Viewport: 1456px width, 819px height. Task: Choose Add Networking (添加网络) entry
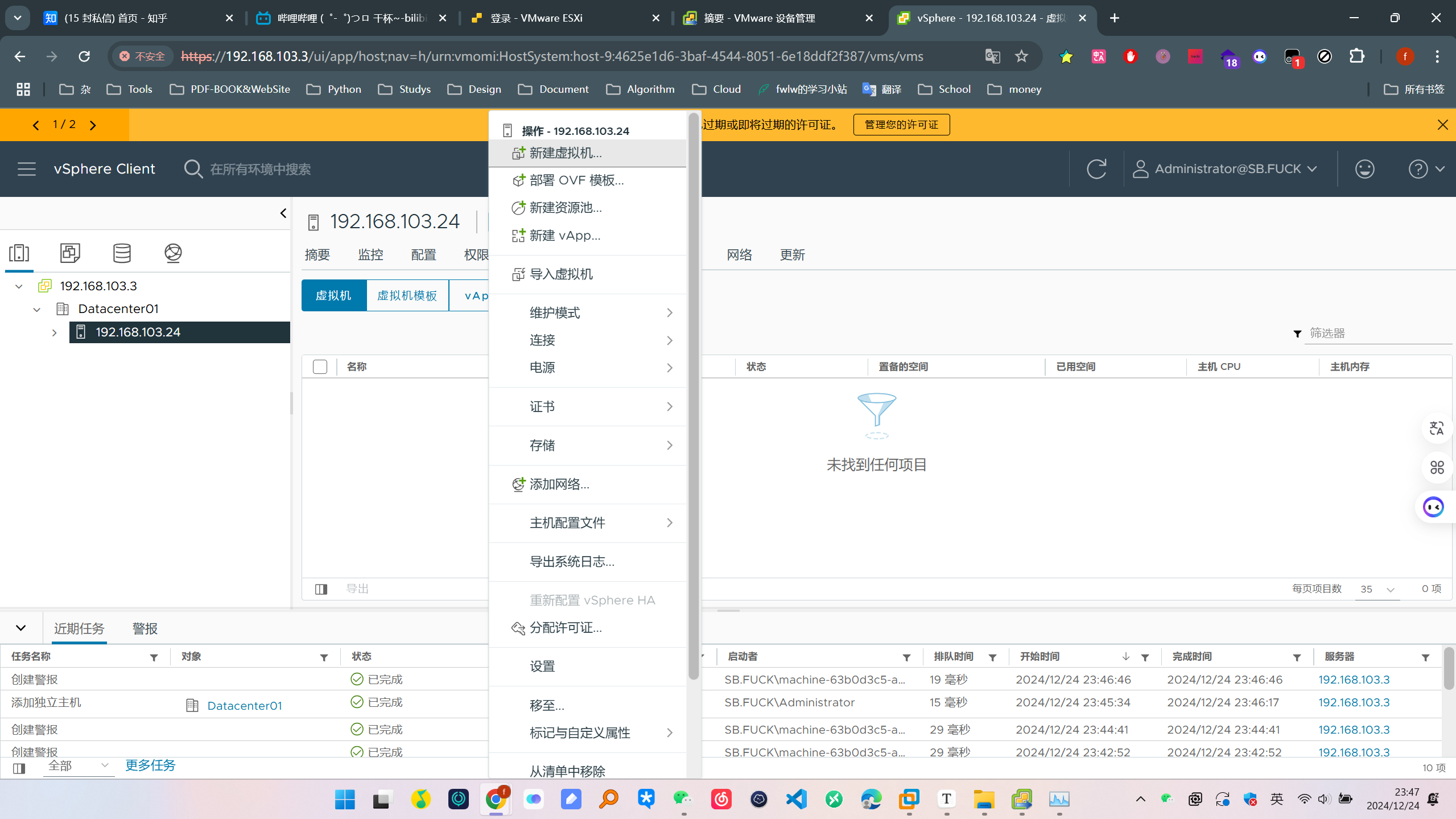coord(587,484)
